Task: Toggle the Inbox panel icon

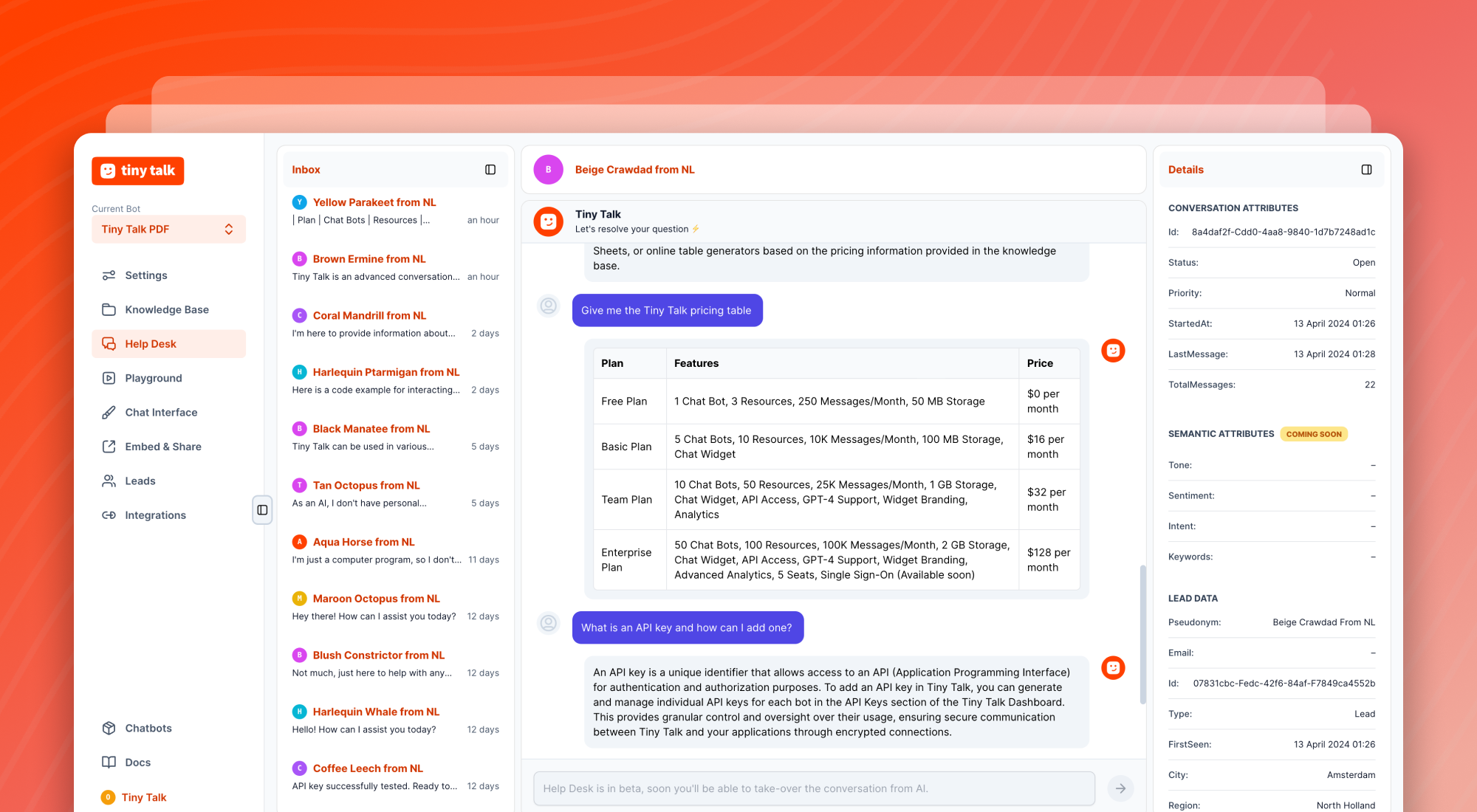Action: point(490,170)
